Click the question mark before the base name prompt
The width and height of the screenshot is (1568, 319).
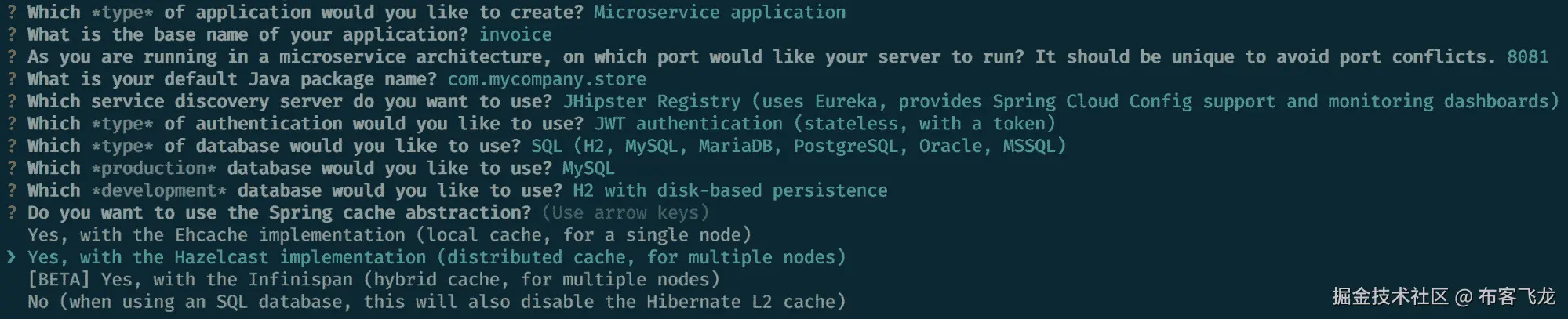click(x=12, y=35)
